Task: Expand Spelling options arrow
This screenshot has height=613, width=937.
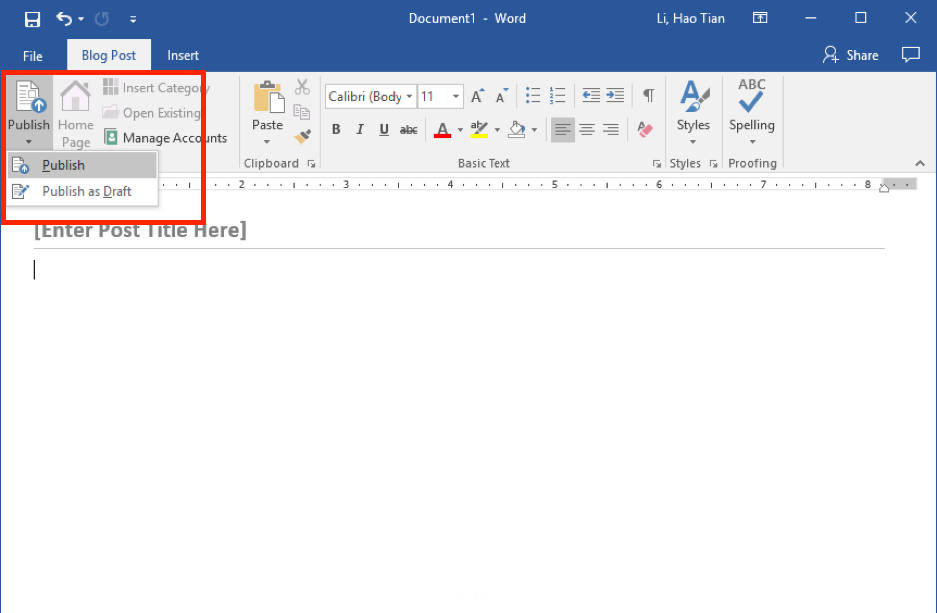Action: (752, 142)
